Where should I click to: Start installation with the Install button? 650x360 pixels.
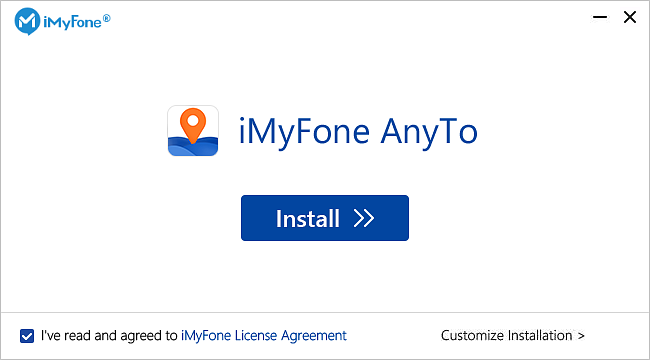pyautogui.click(x=325, y=218)
